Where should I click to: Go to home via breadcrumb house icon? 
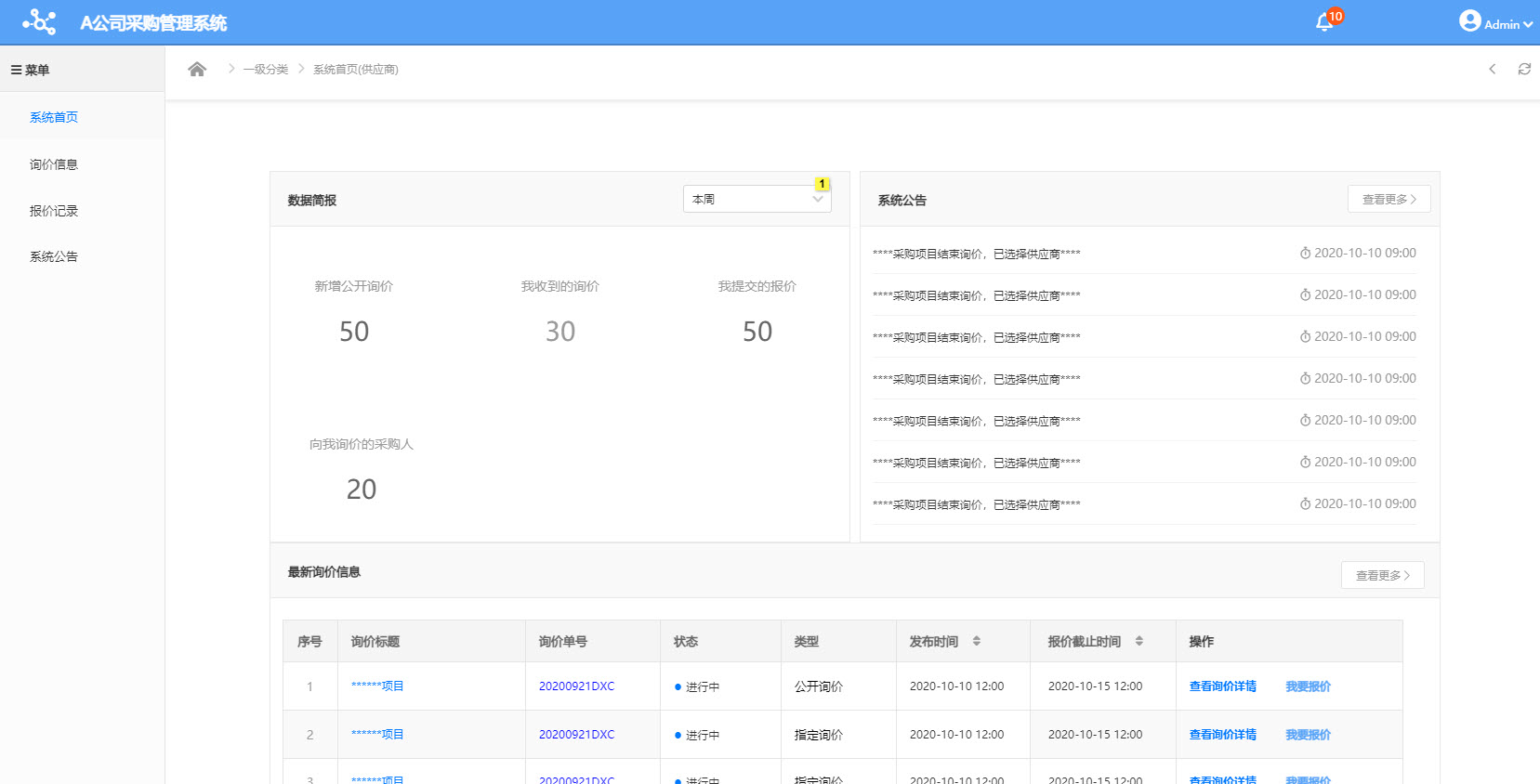tap(197, 69)
